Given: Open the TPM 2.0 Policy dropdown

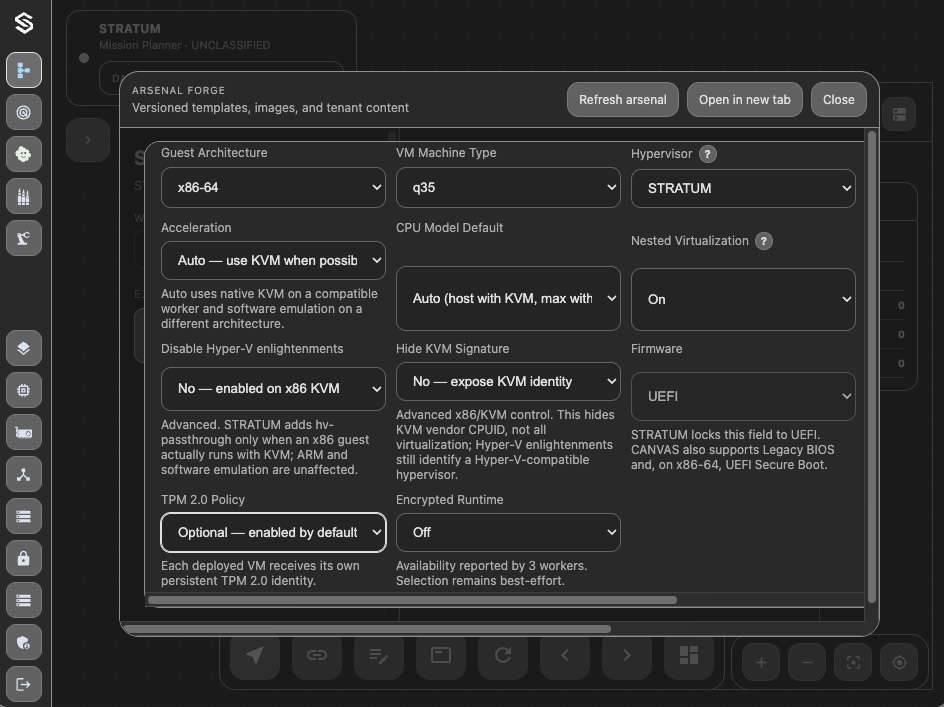Looking at the screenshot, I should [x=273, y=532].
